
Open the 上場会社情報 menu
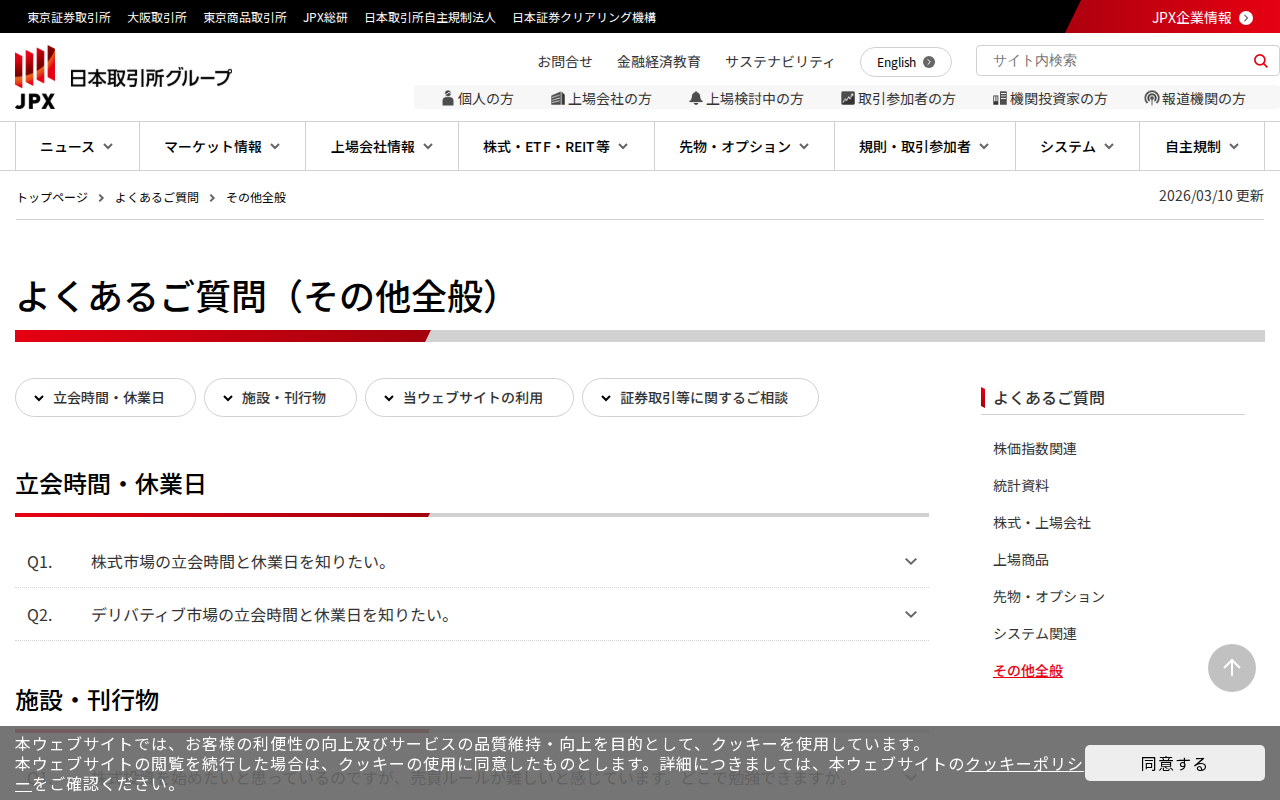coord(382,146)
